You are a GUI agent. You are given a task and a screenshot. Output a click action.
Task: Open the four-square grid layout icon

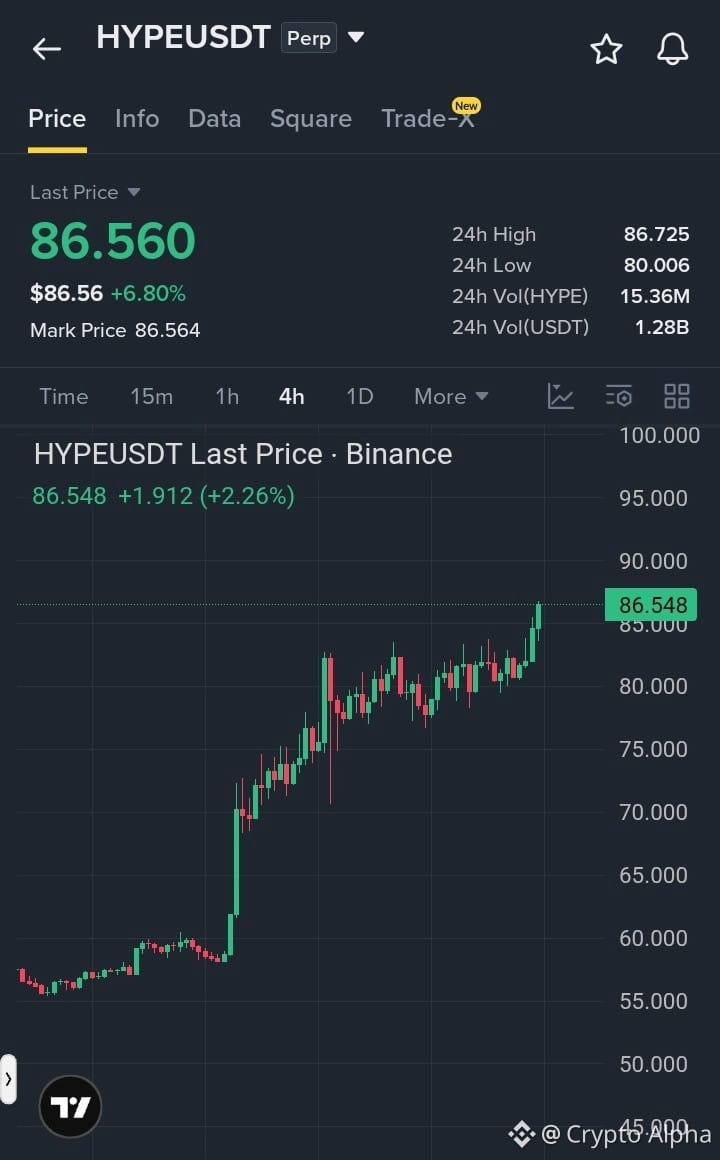(x=676, y=397)
